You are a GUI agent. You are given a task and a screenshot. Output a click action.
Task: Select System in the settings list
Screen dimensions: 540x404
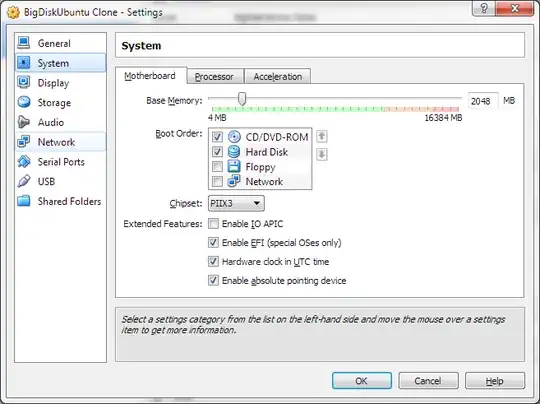(x=61, y=63)
